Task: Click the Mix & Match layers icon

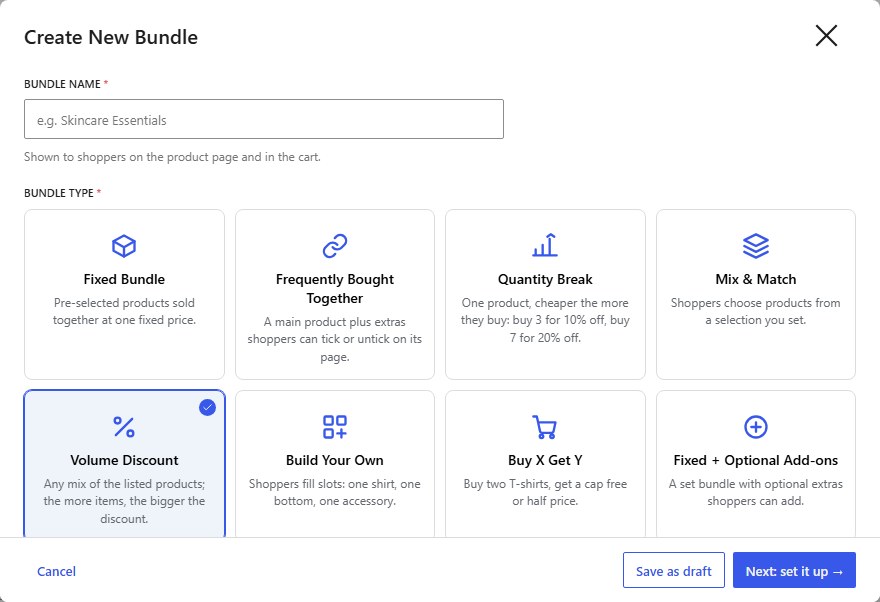Action: click(755, 246)
